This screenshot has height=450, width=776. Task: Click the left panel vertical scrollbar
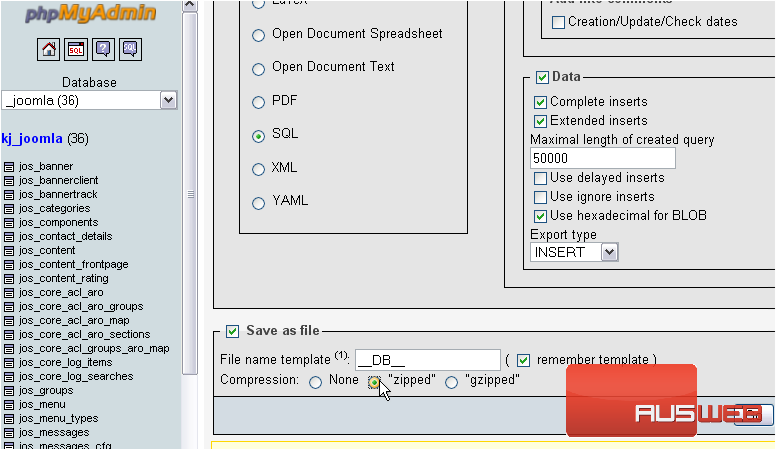190,200
